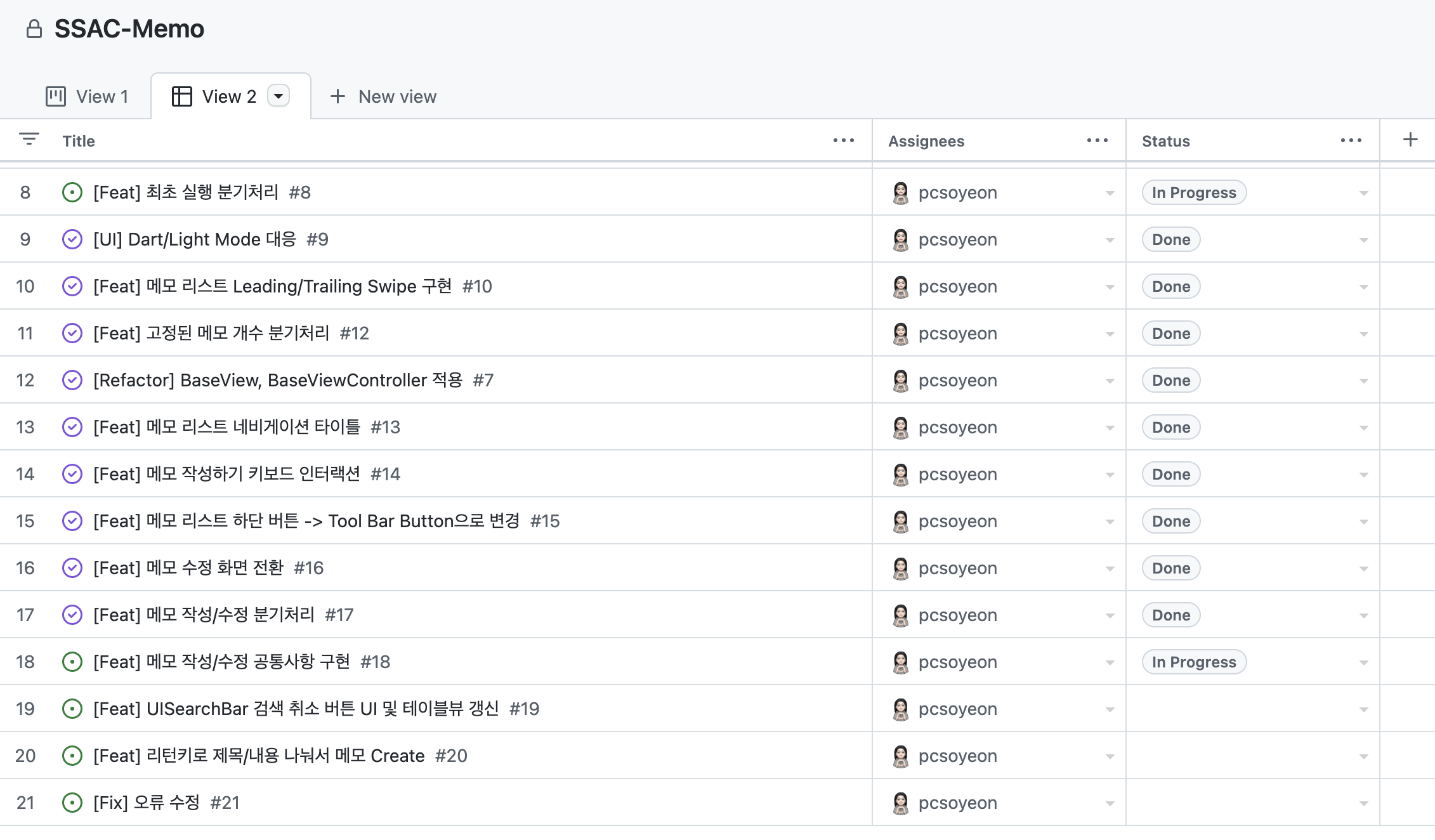Click pcsoyeon avatar on row 10
The image size is (1435, 840).
900,286
